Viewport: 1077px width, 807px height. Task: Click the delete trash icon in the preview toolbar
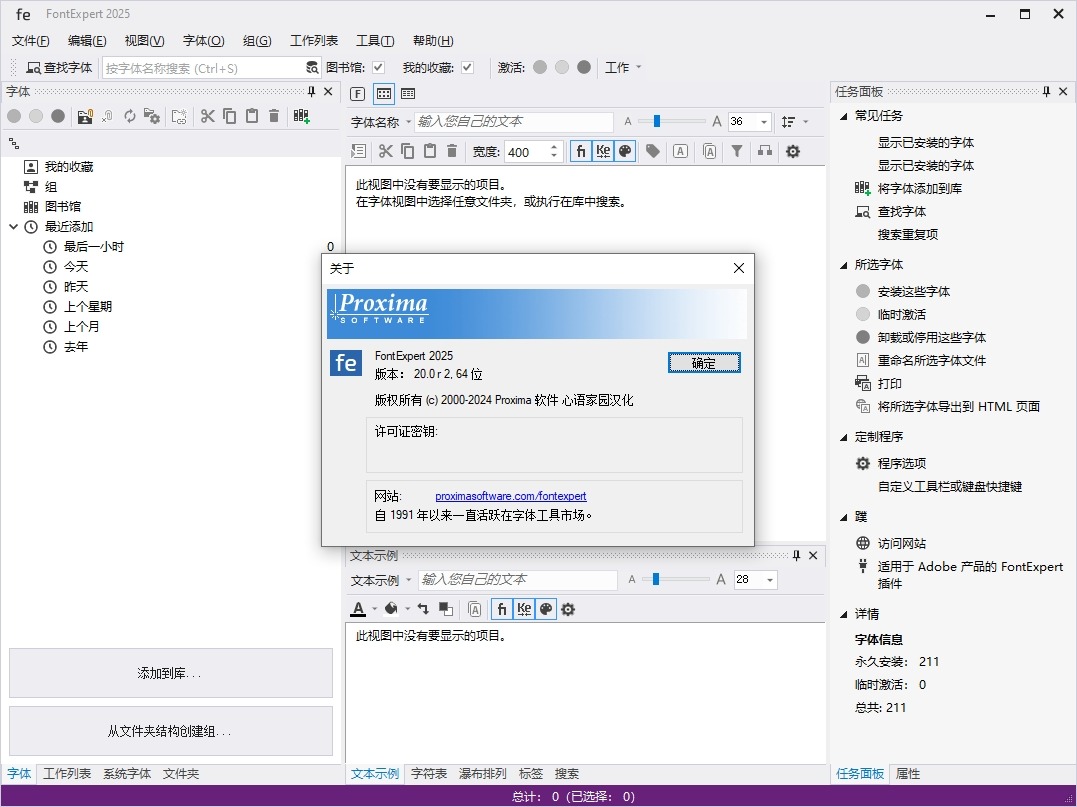point(452,151)
